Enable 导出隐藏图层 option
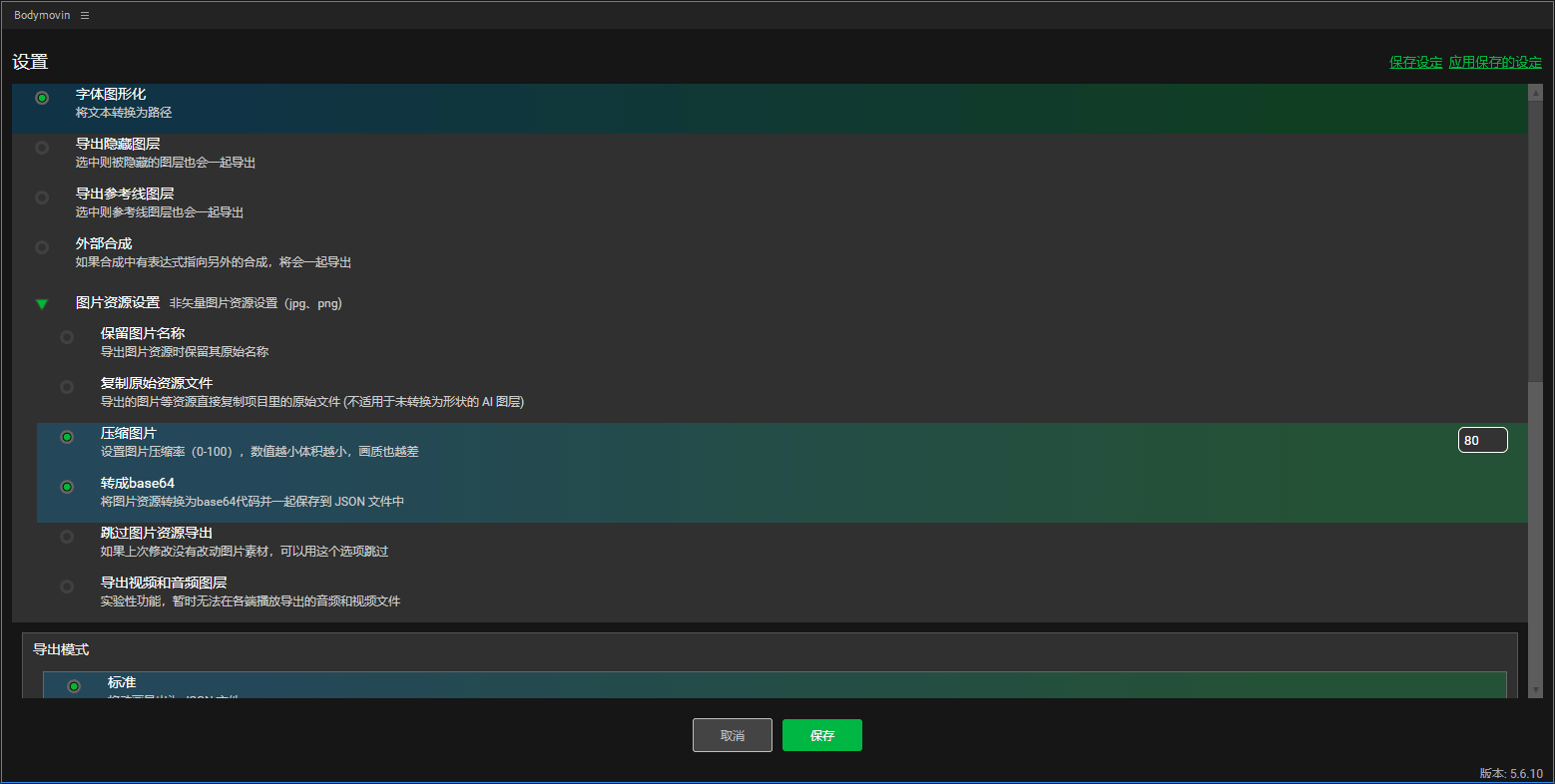The width and height of the screenshot is (1555, 784). [x=42, y=148]
